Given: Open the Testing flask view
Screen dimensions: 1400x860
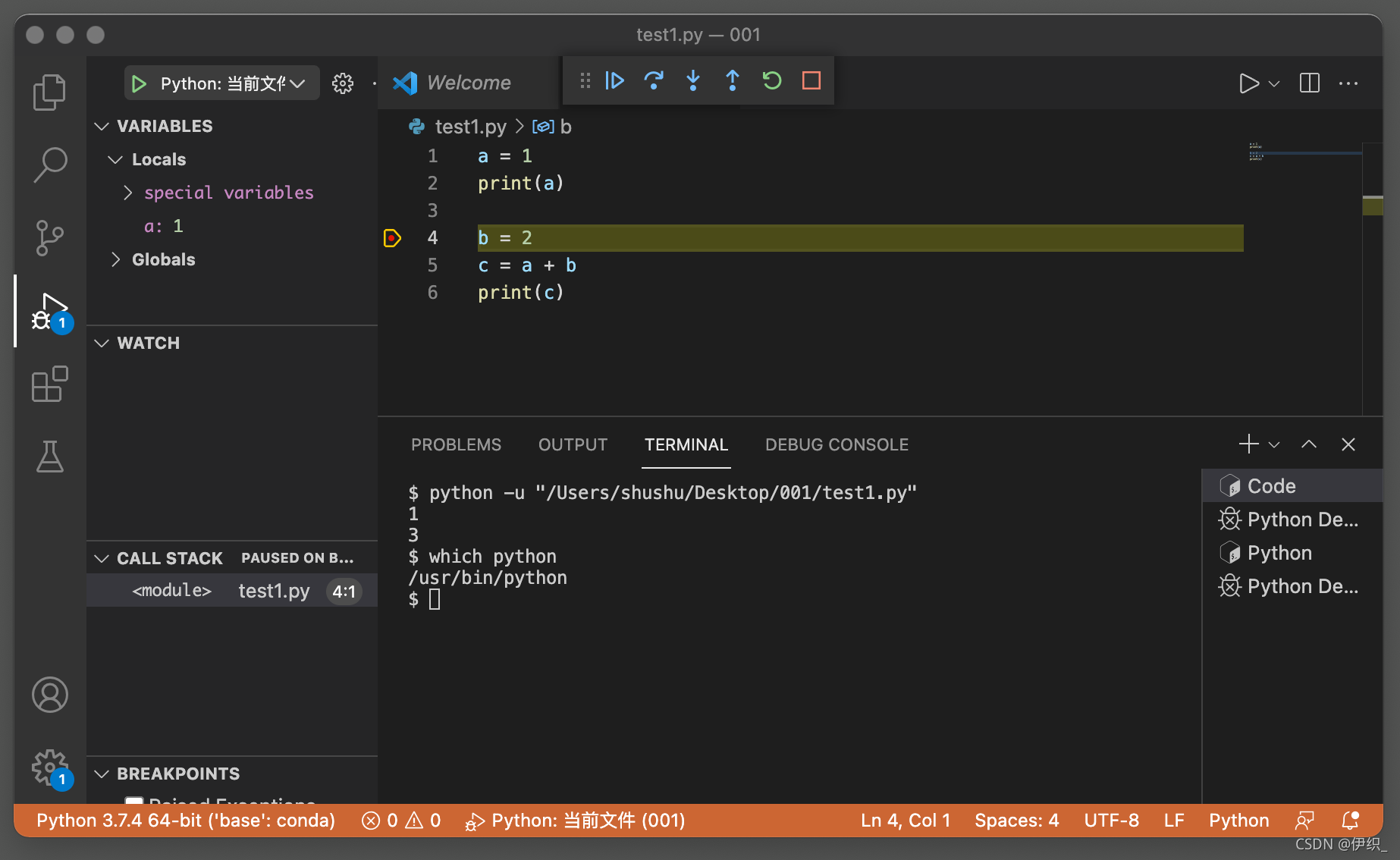Looking at the screenshot, I should 50,457.
